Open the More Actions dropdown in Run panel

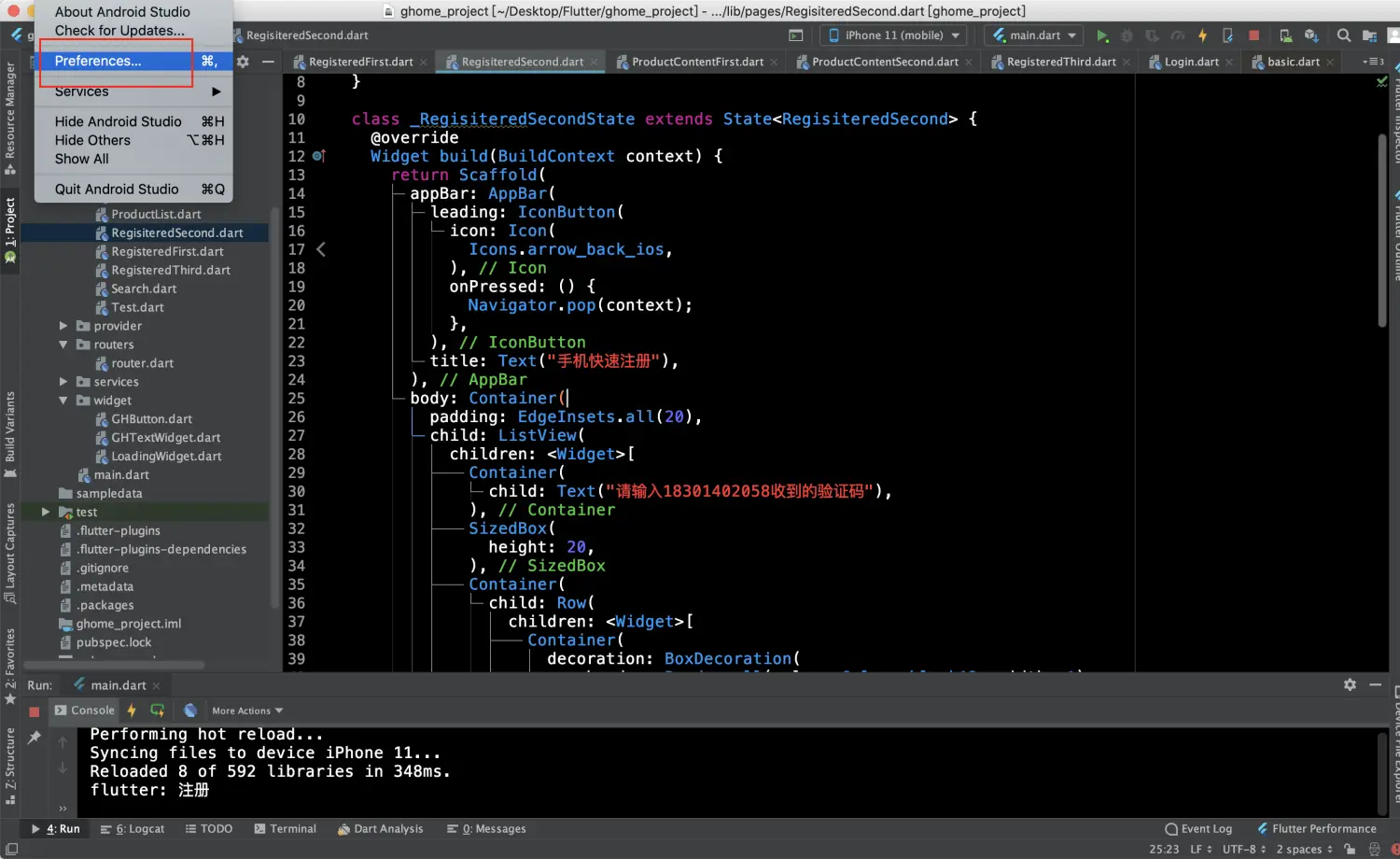(x=247, y=711)
